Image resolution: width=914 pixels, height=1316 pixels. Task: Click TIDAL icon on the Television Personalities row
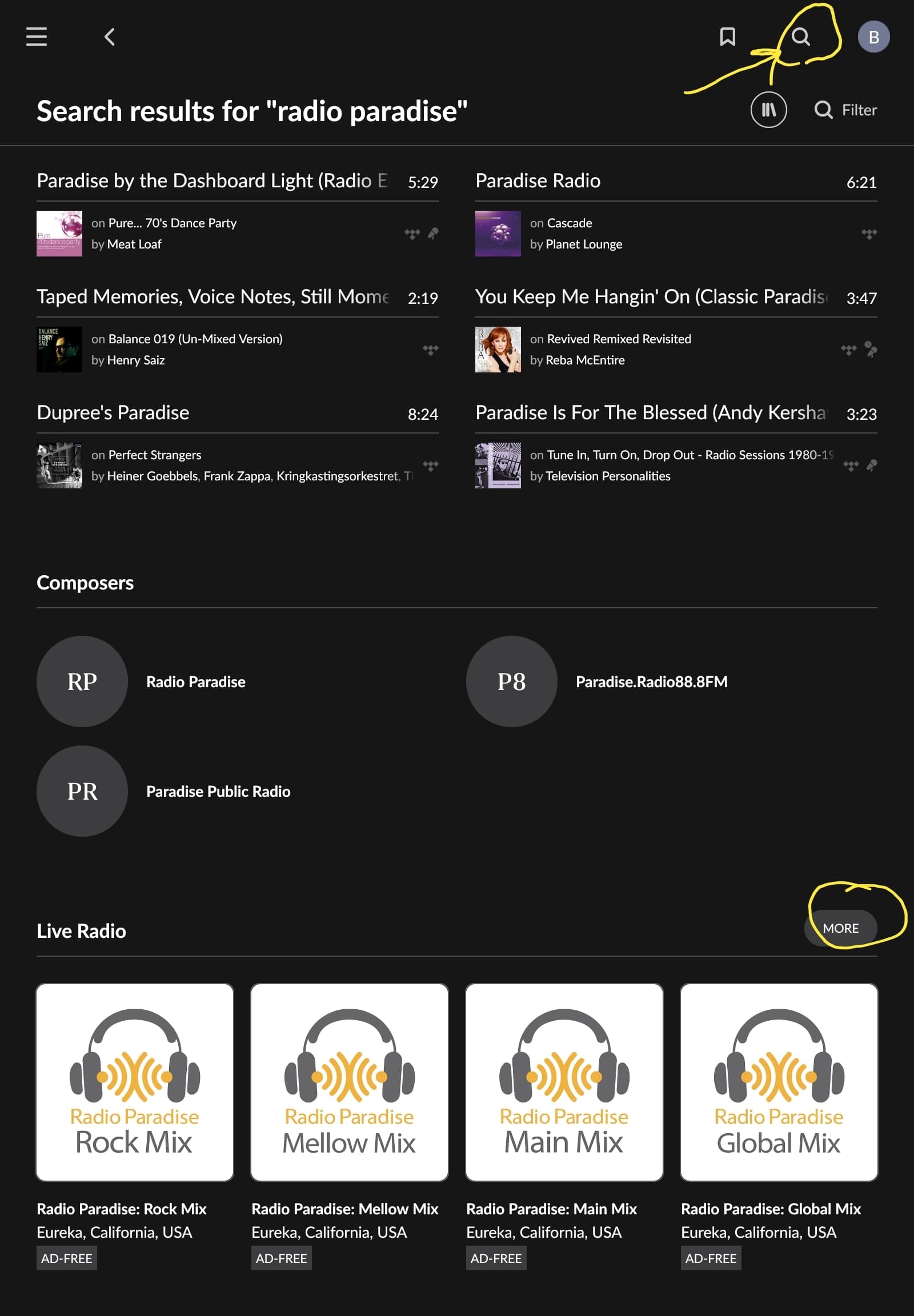[851, 465]
